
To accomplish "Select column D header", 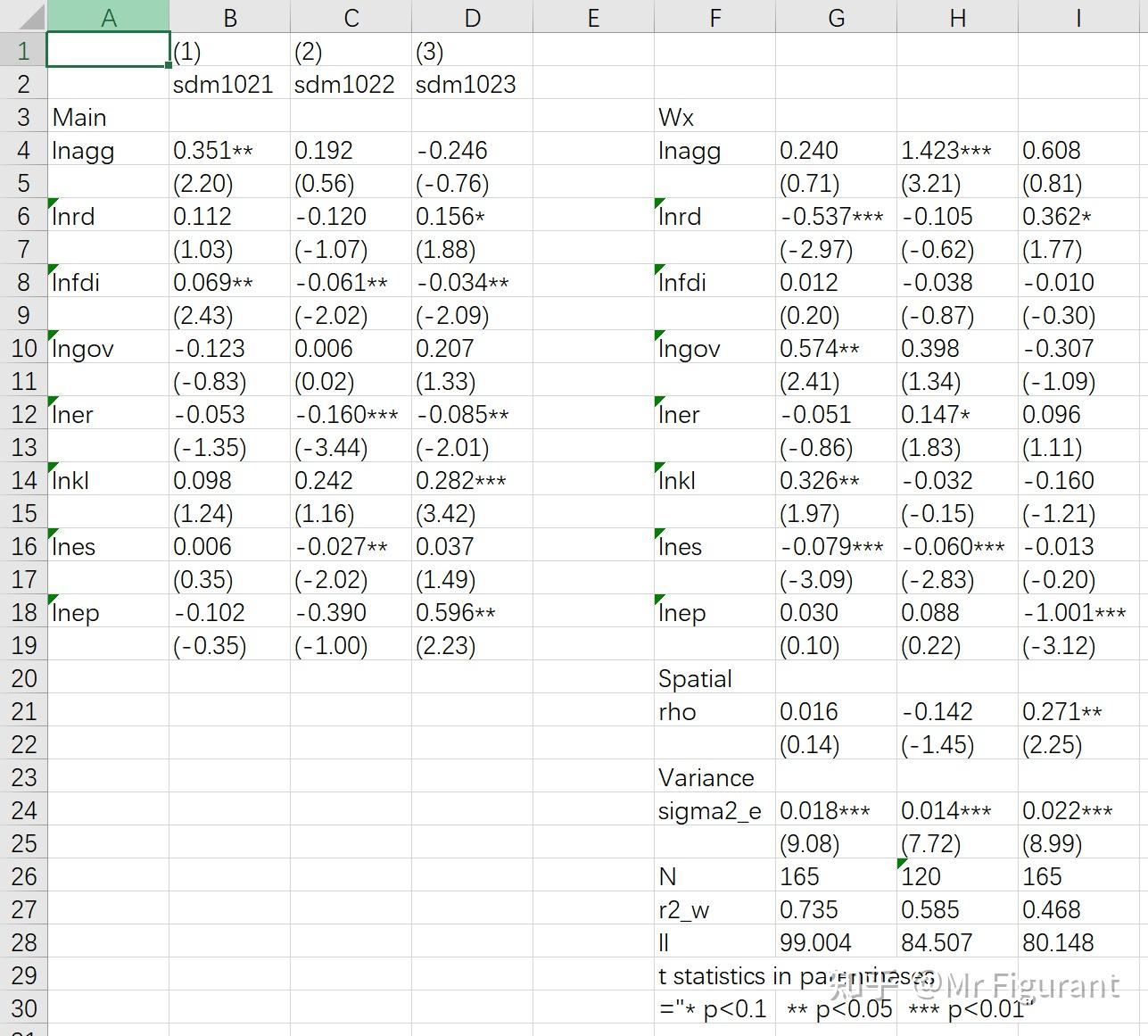I will [x=472, y=17].
